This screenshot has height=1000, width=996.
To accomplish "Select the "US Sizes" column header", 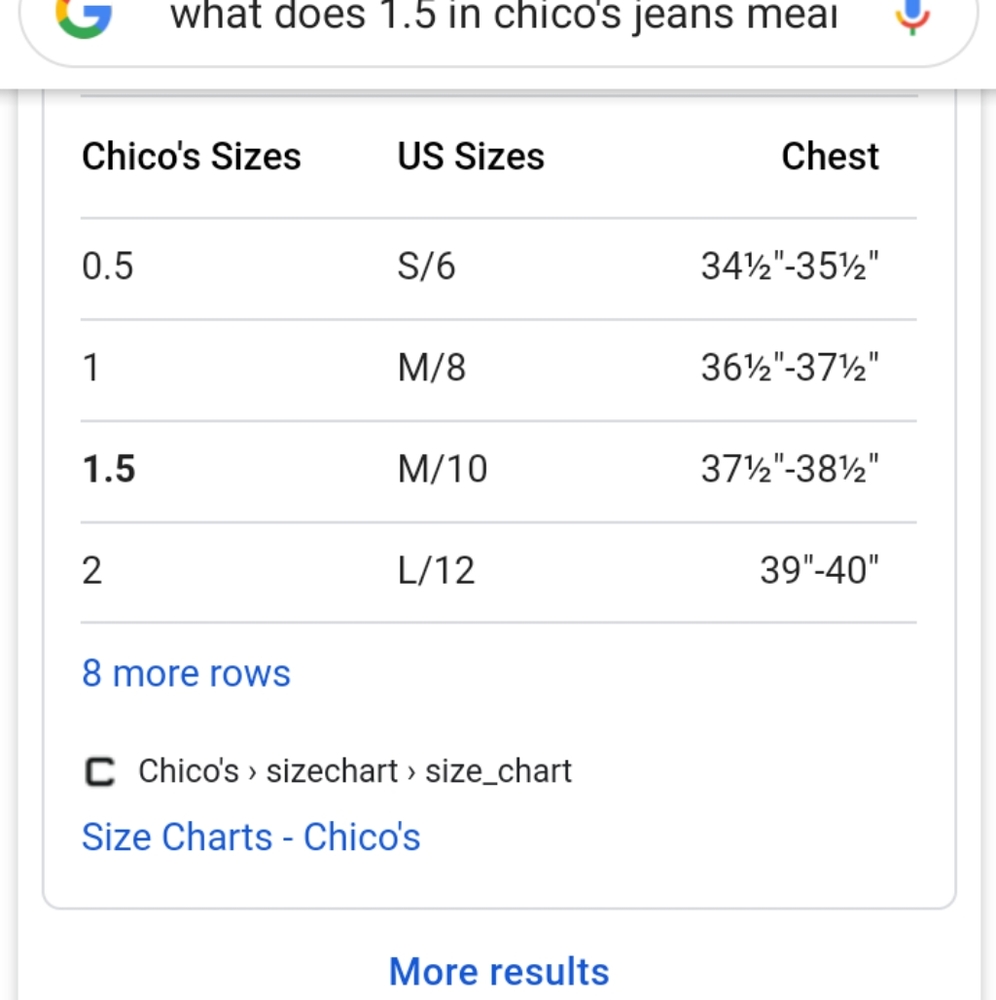I will (471, 157).
